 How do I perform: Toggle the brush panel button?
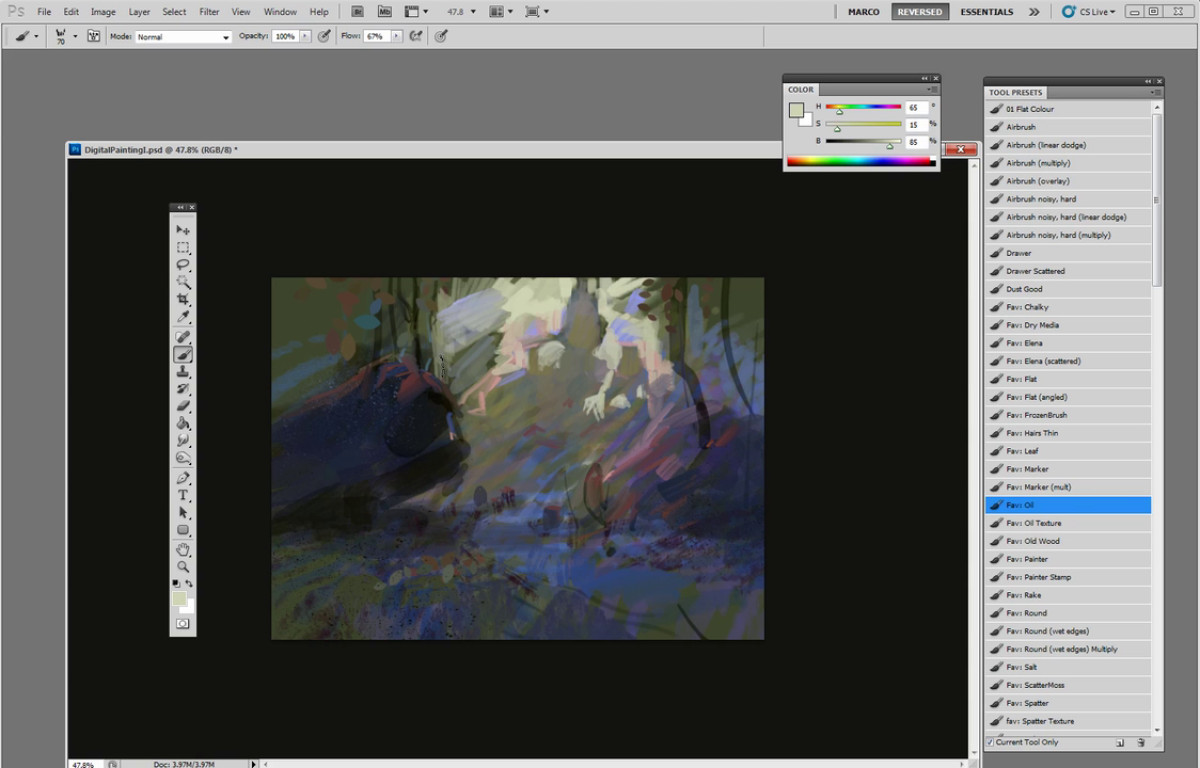[x=94, y=36]
